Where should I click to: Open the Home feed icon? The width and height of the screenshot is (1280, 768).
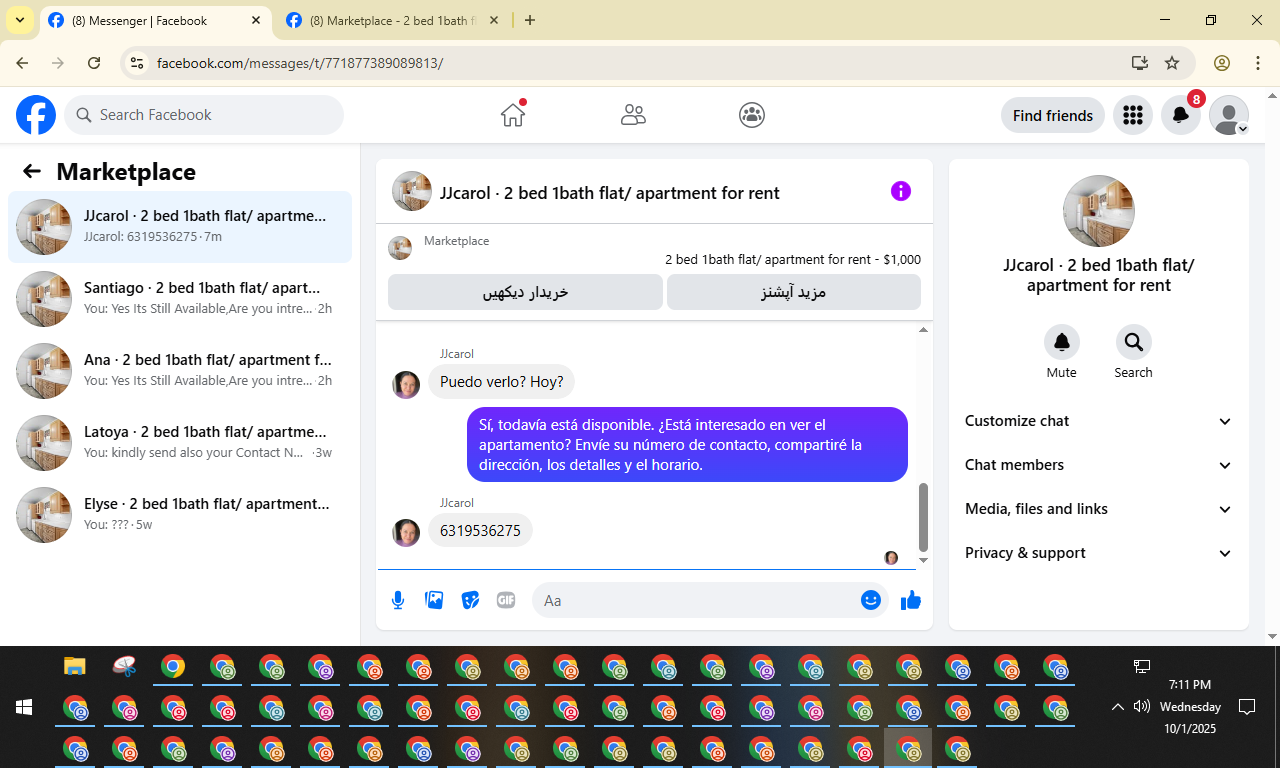[513, 115]
